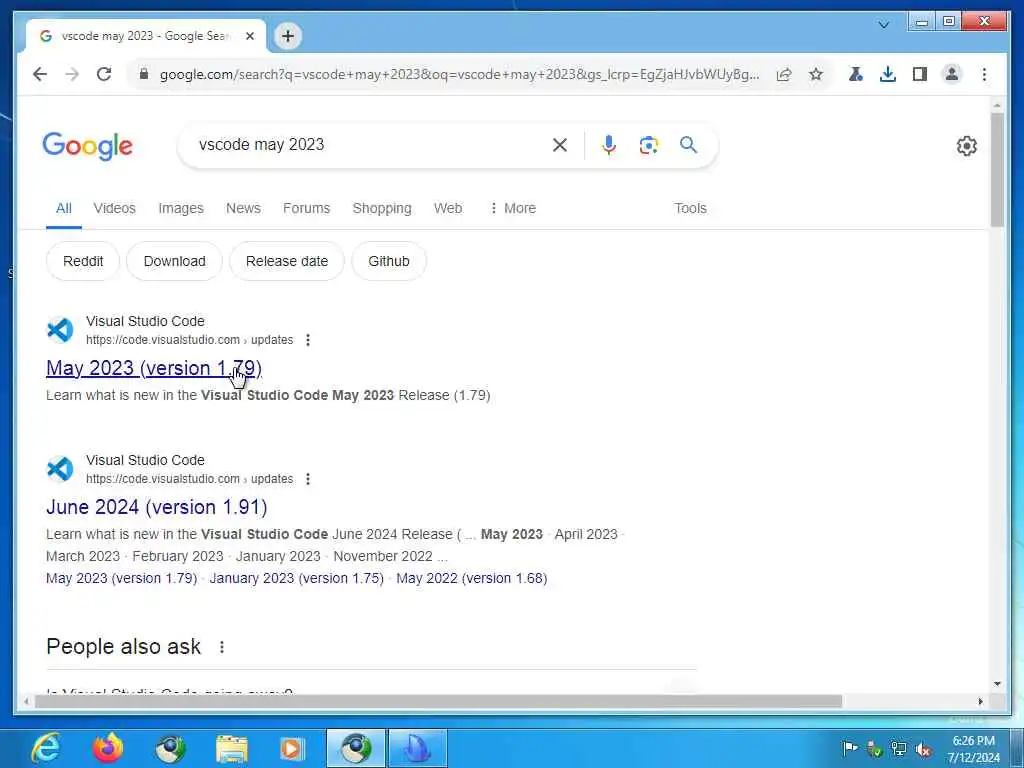This screenshot has height=768, width=1024.
Task: Start voice search with microphone icon
Action: pos(609,145)
